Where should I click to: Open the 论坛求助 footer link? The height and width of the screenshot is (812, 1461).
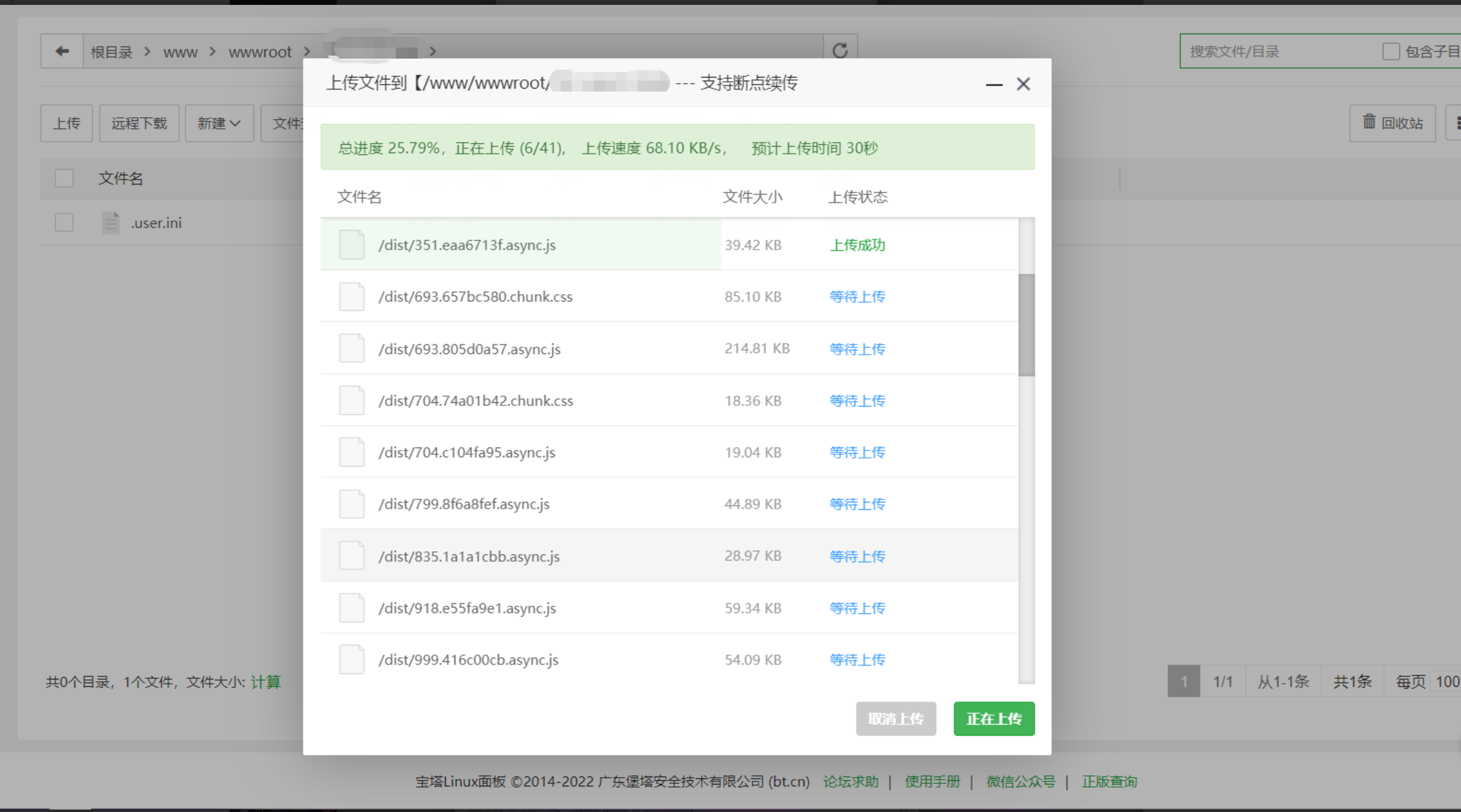[x=850, y=781]
